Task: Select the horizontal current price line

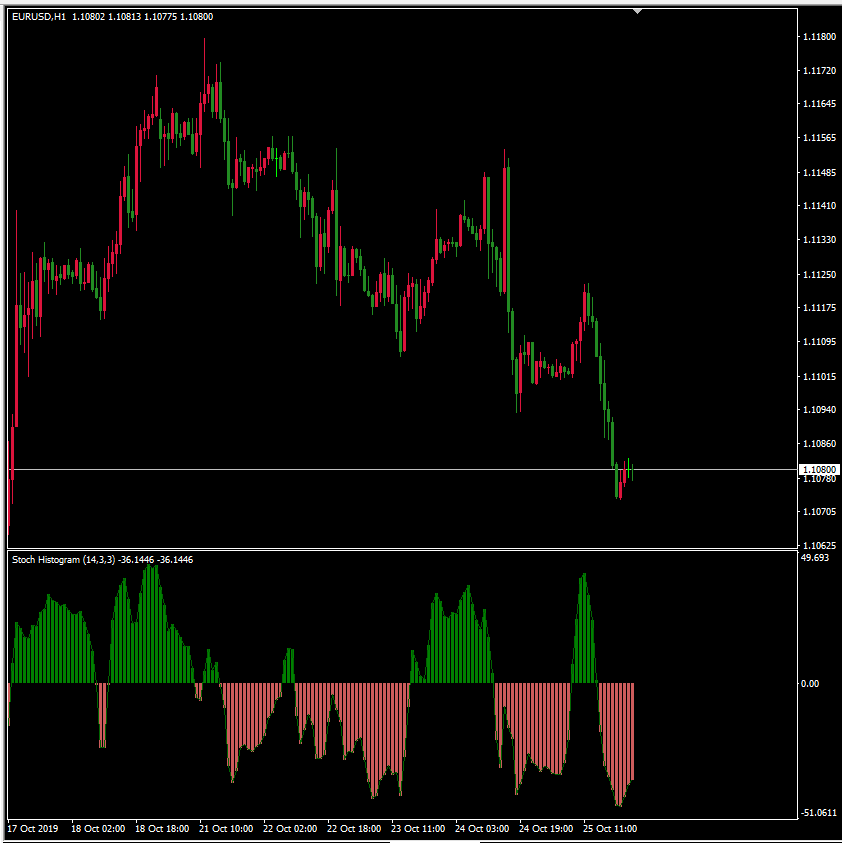Action: (300, 469)
